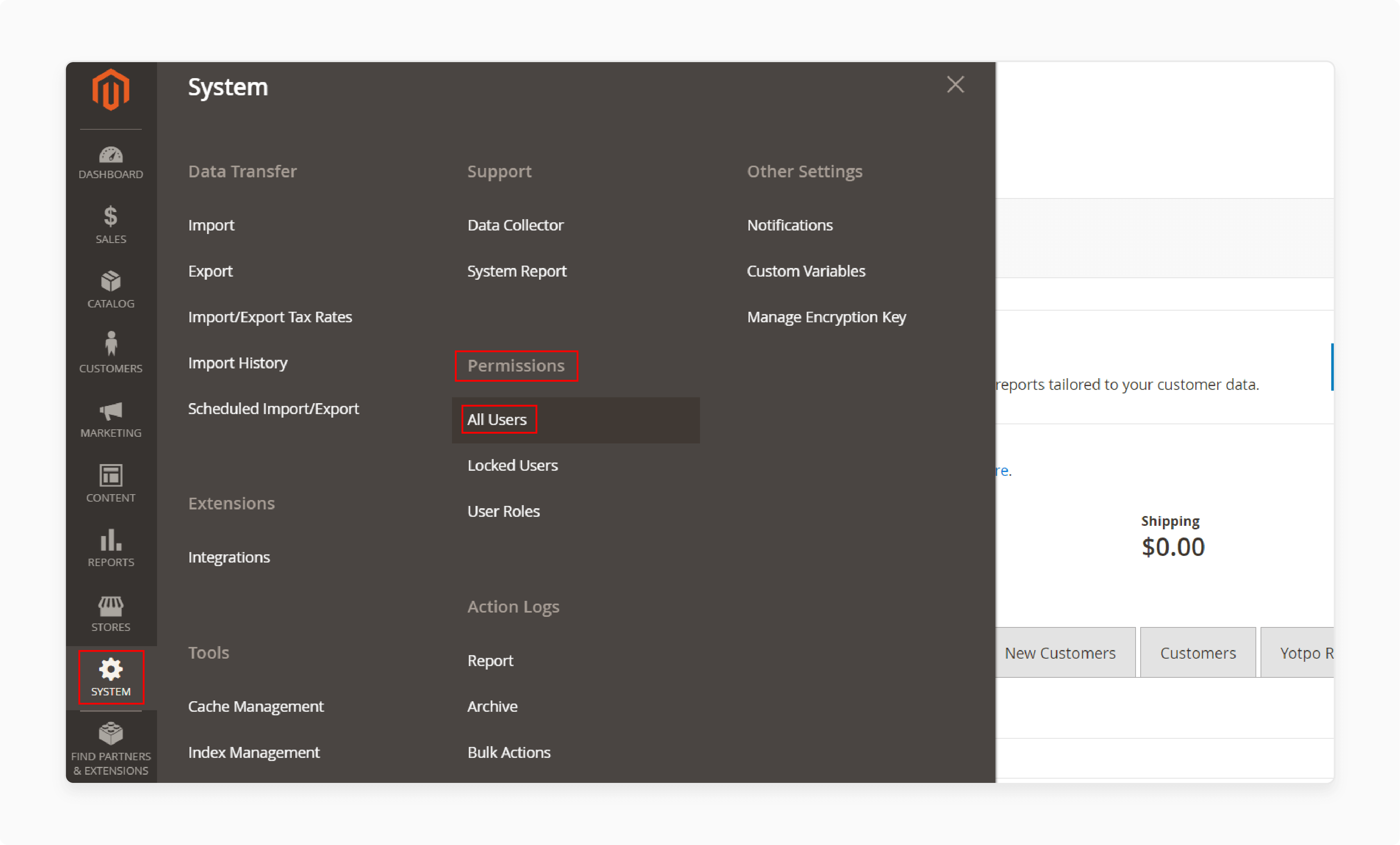
Task: Switch to the New Customers tab
Action: click(1065, 652)
